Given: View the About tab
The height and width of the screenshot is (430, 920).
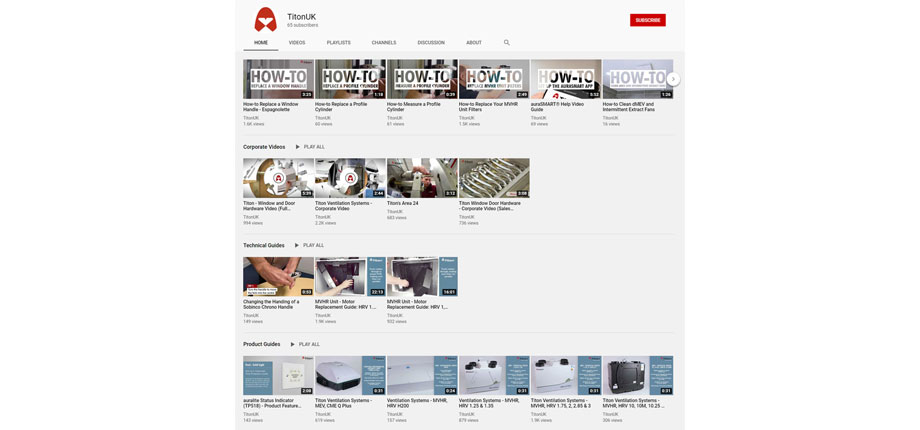Looking at the screenshot, I should coord(474,43).
